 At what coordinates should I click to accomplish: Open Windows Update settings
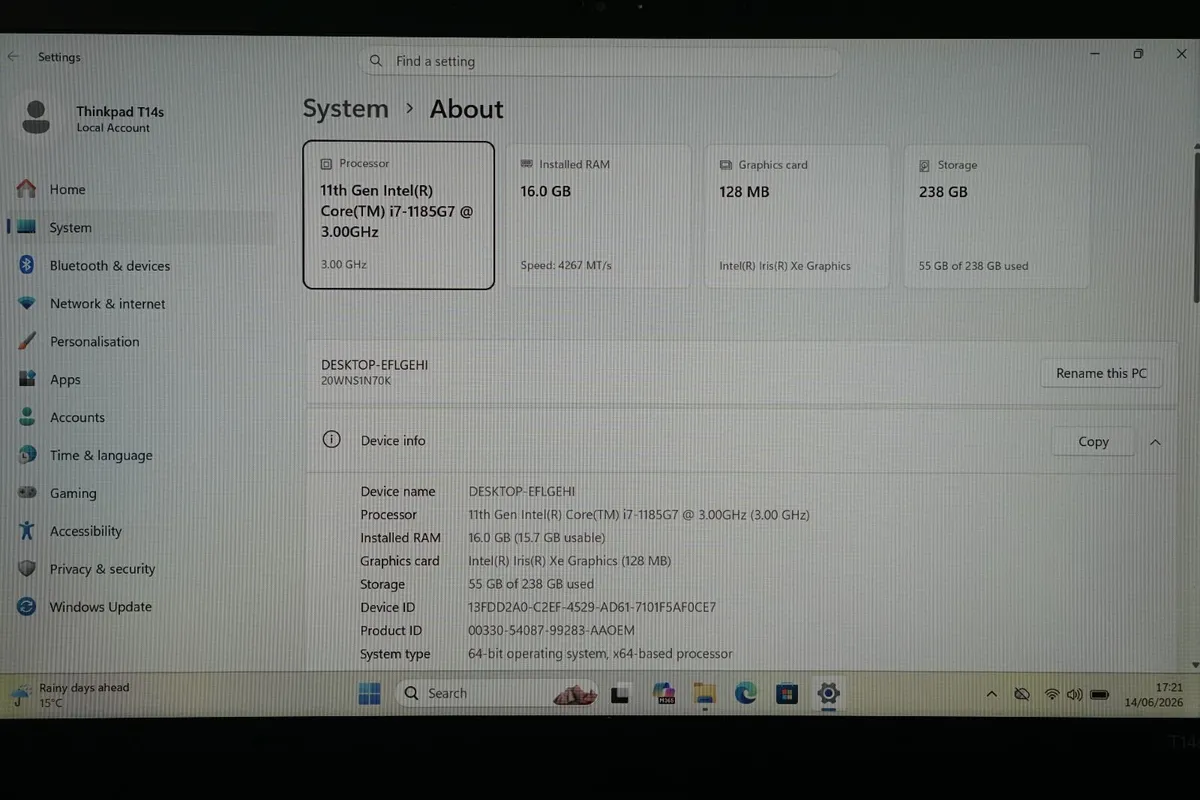pyautogui.click(x=140, y=607)
